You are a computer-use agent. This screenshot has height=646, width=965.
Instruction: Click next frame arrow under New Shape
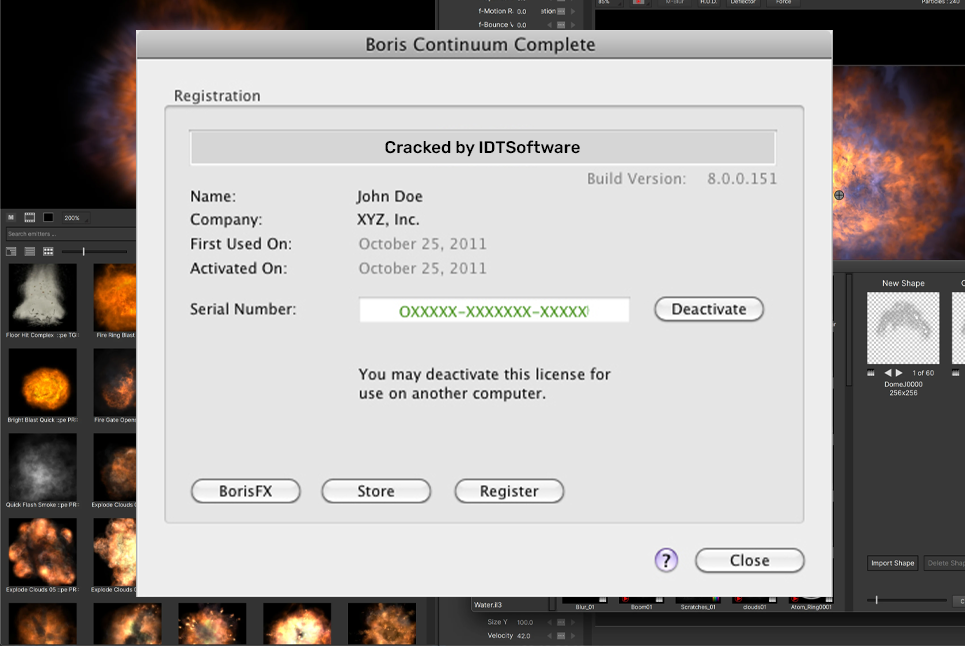[x=899, y=373]
